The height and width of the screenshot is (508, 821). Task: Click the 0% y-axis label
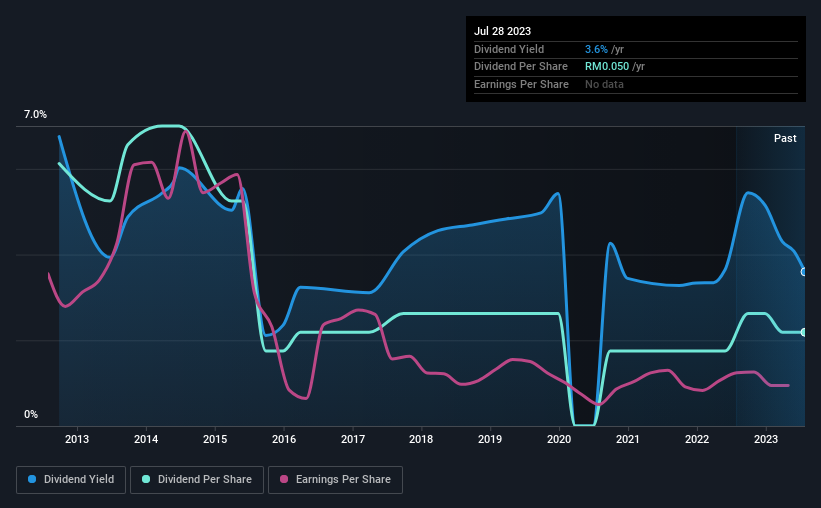[x=31, y=414]
